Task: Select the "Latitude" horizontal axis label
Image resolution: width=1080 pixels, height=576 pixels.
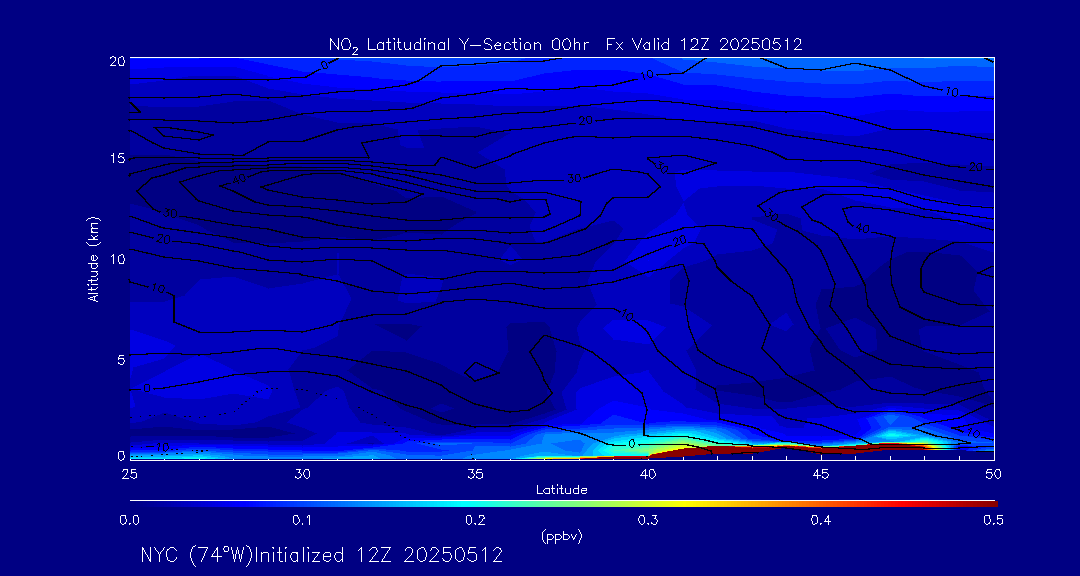Action: tap(561, 491)
